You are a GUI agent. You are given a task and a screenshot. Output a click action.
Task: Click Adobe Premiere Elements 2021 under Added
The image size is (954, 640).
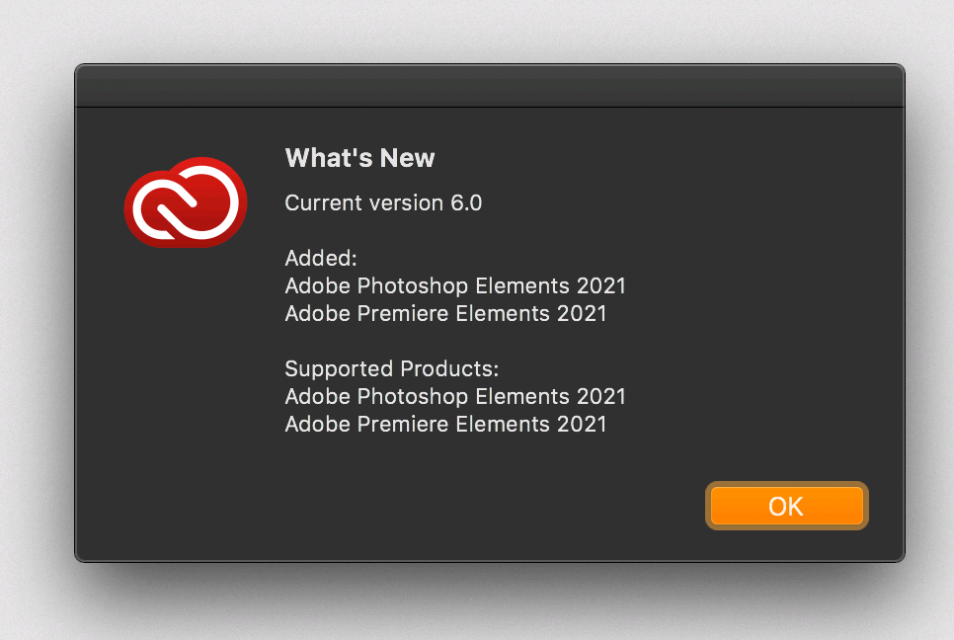446,314
